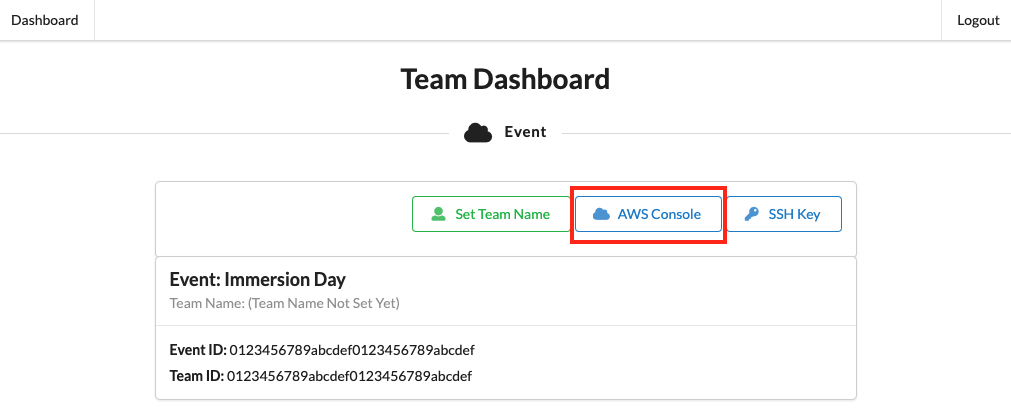The width and height of the screenshot is (1011, 408).
Task: Open the Dashboard menu item
Action: point(45,20)
